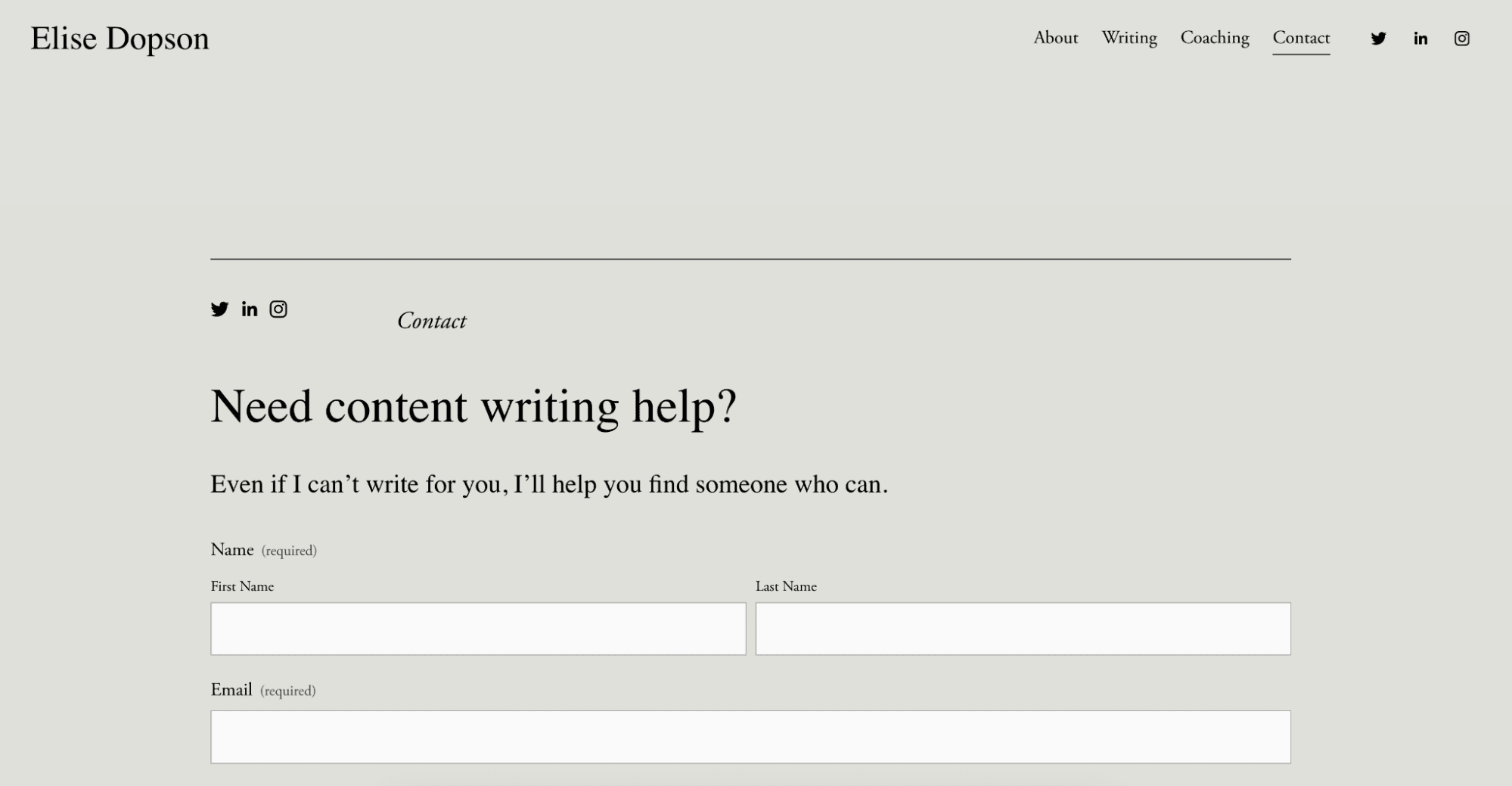1512x786 pixels.
Task: Click the Last Name label text
Action: coord(786,586)
